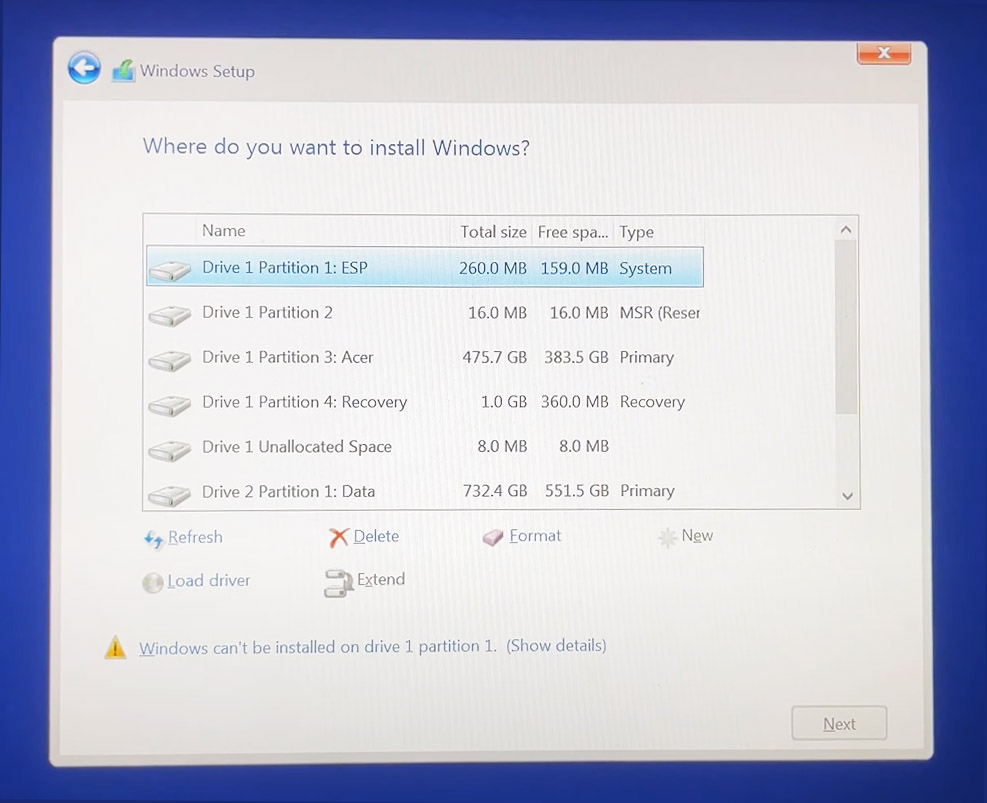Go back using the blue back arrow
Image resolution: width=987 pixels, height=803 pixels.
pyautogui.click(x=84, y=68)
